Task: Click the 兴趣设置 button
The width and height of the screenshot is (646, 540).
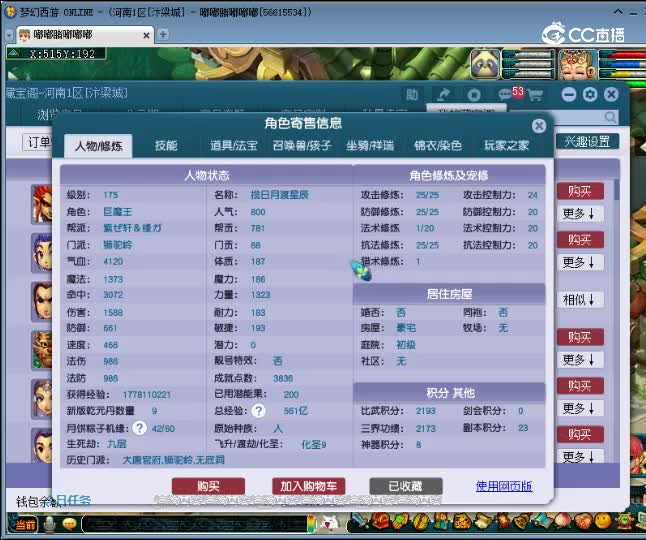Action: [x=587, y=142]
